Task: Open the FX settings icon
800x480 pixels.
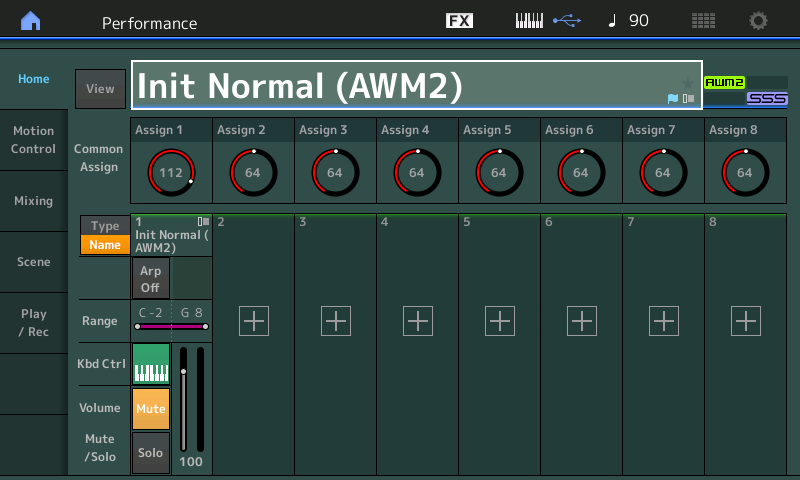Action: point(459,21)
